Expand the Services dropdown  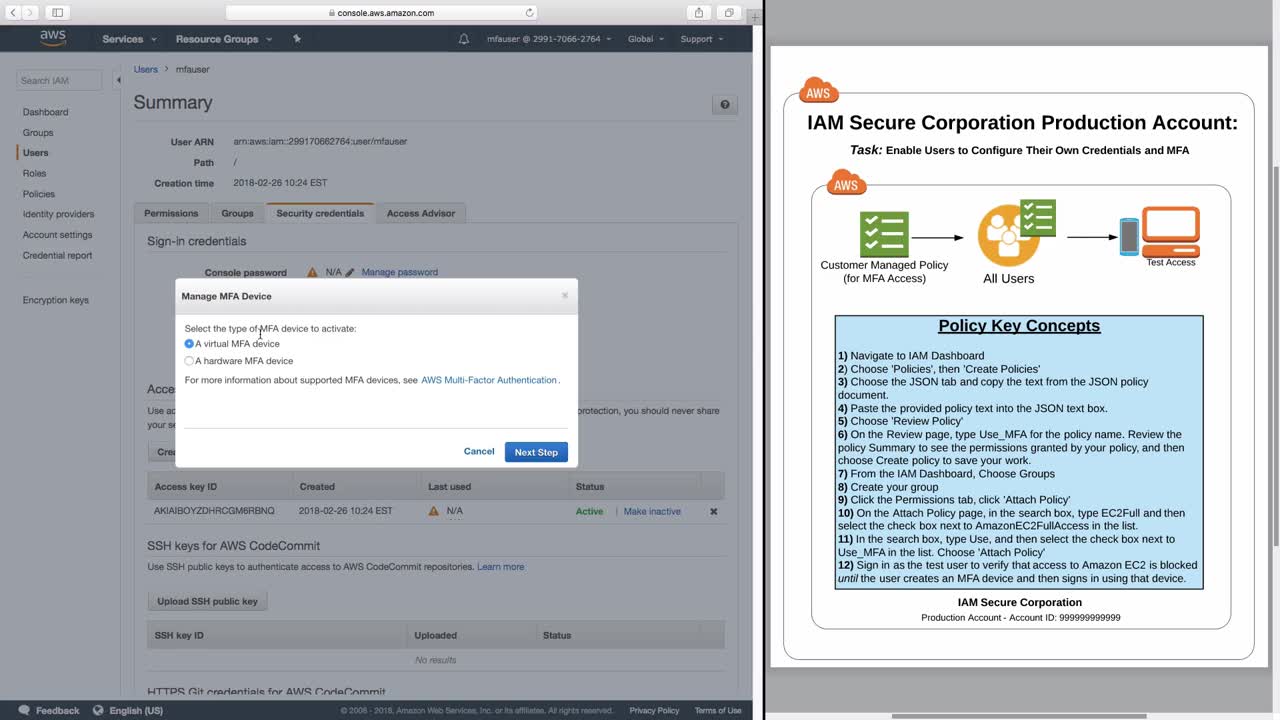click(129, 39)
